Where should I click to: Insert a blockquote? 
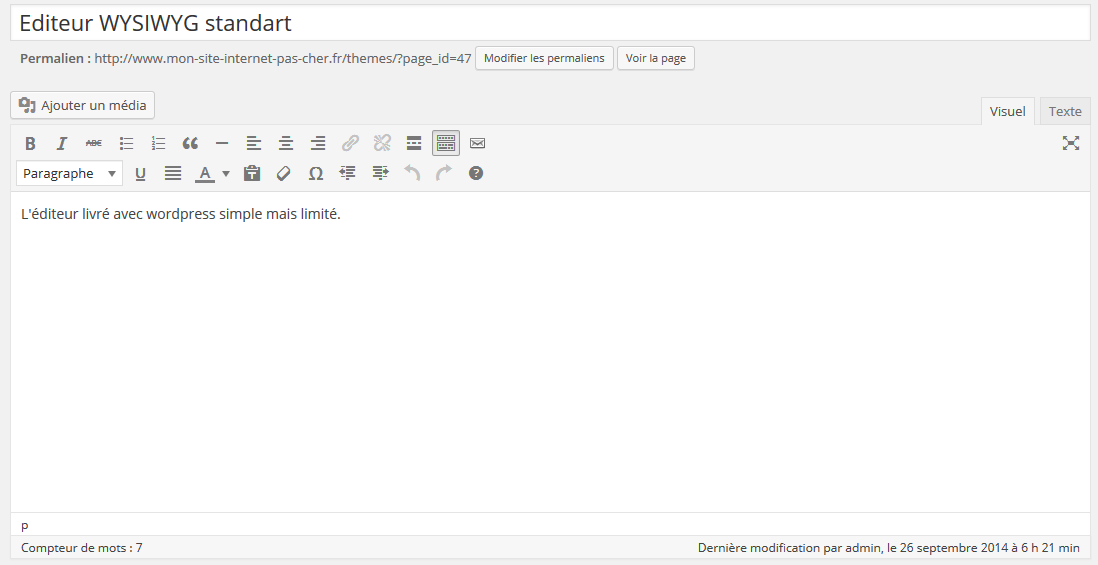pos(190,143)
